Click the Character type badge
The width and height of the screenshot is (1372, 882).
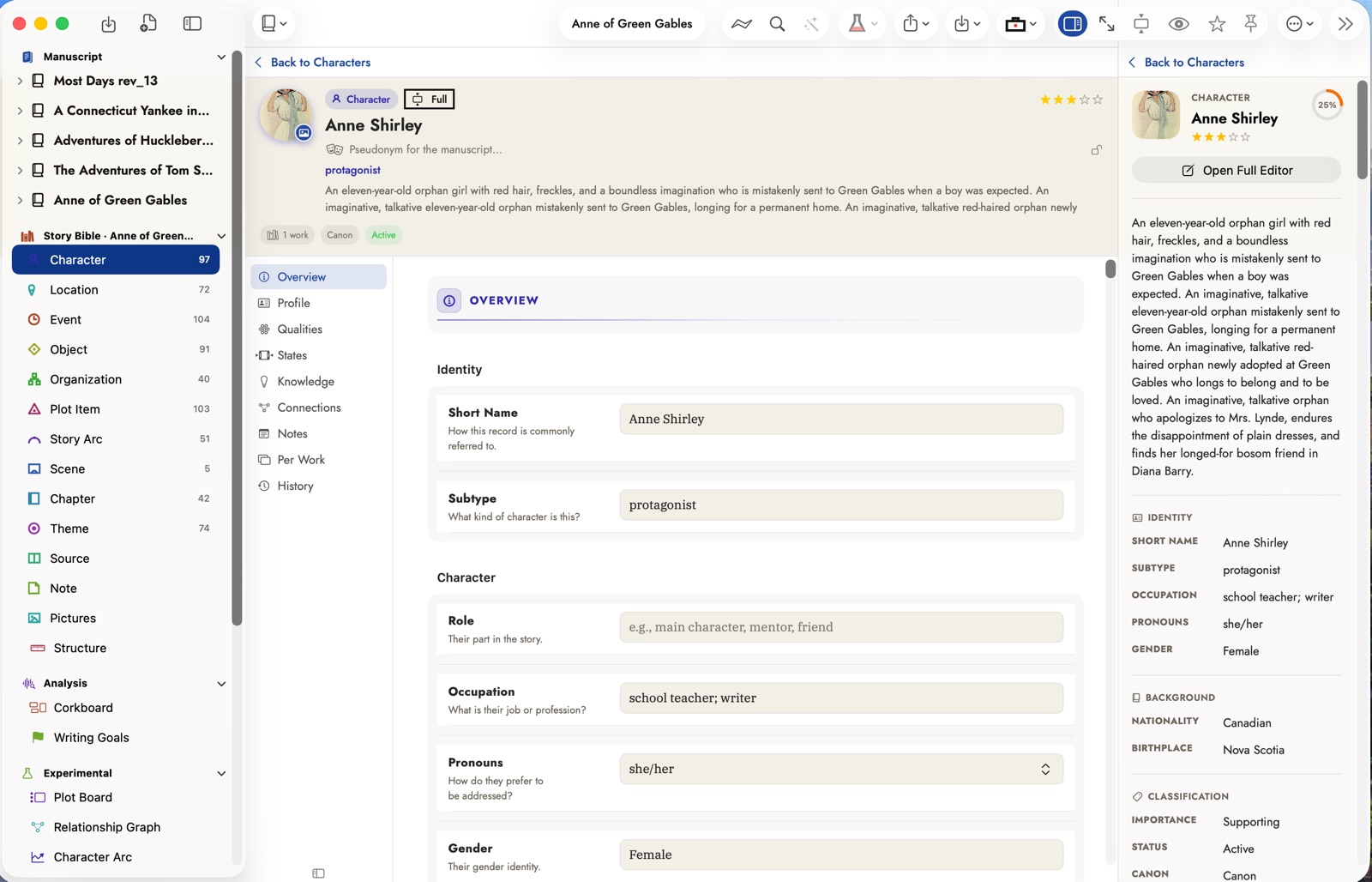[361, 100]
